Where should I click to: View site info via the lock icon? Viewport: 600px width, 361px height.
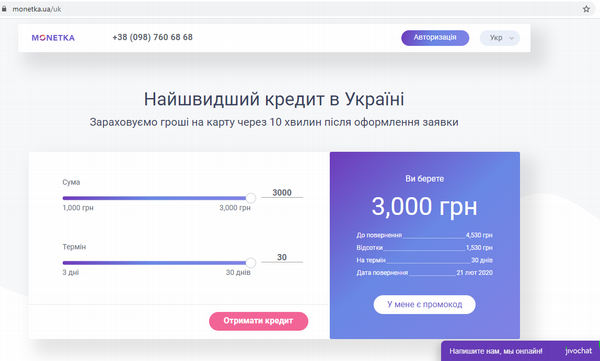tap(4, 9)
